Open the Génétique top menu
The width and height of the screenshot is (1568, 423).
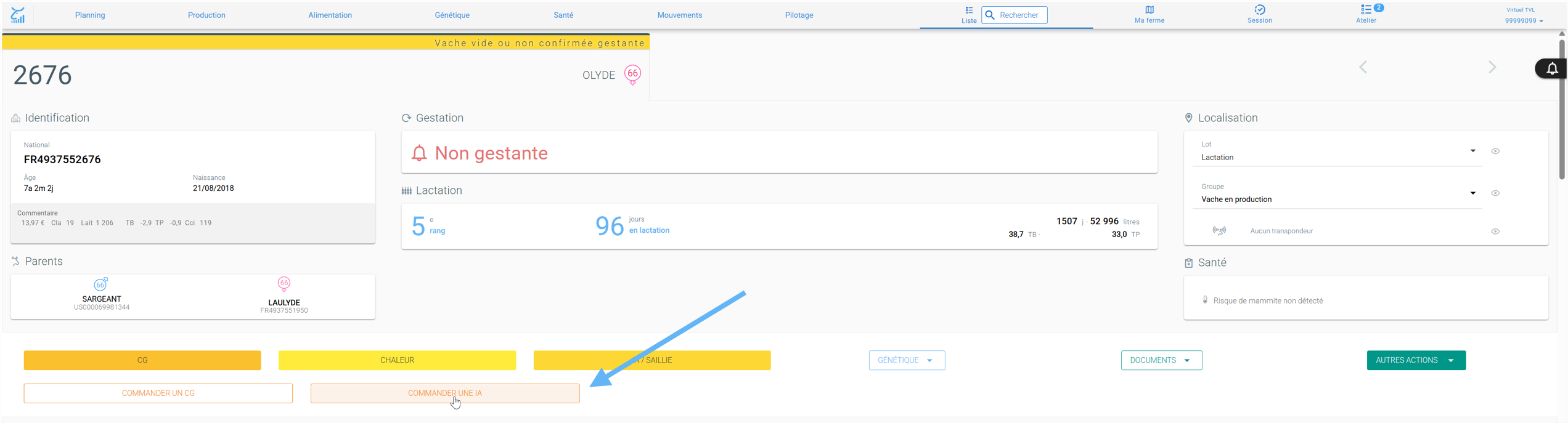tap(452, 15)
